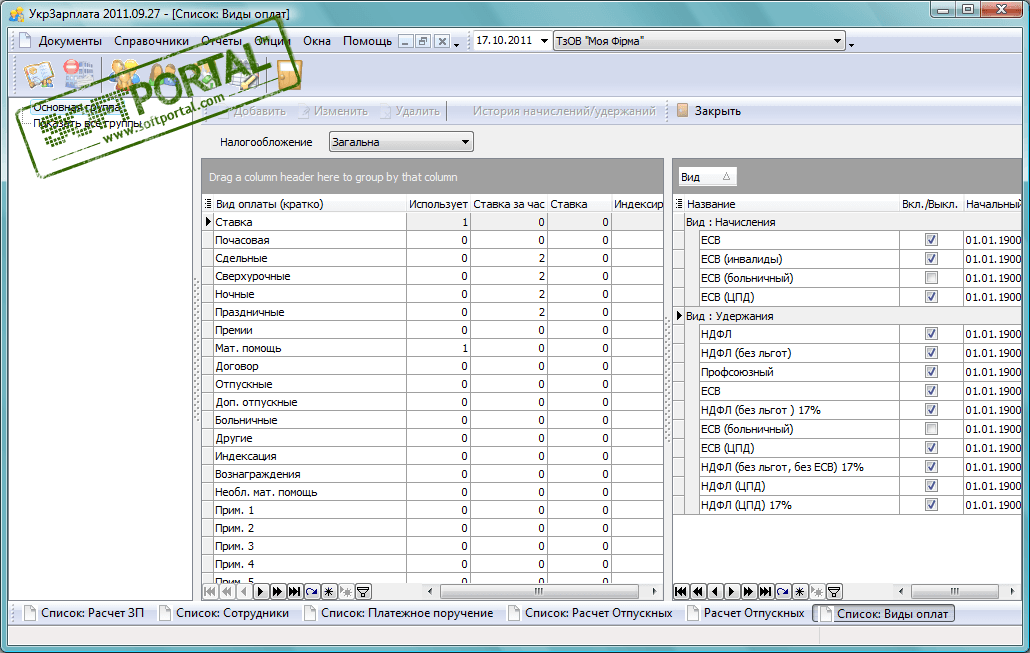Click right scroll arrow of left grid scrollbar
Screen dimensions: 1030x653
654,591
